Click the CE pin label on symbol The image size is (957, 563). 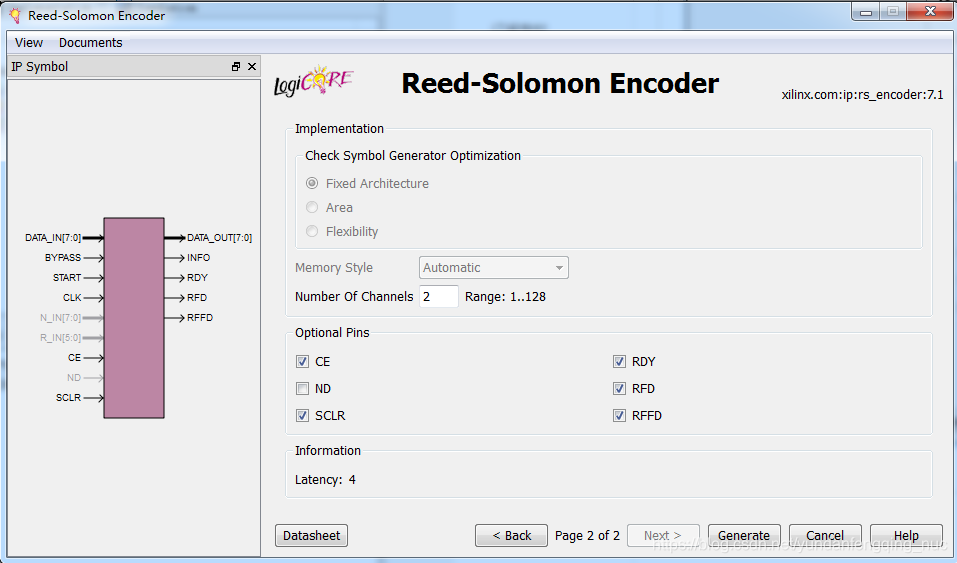74,358
